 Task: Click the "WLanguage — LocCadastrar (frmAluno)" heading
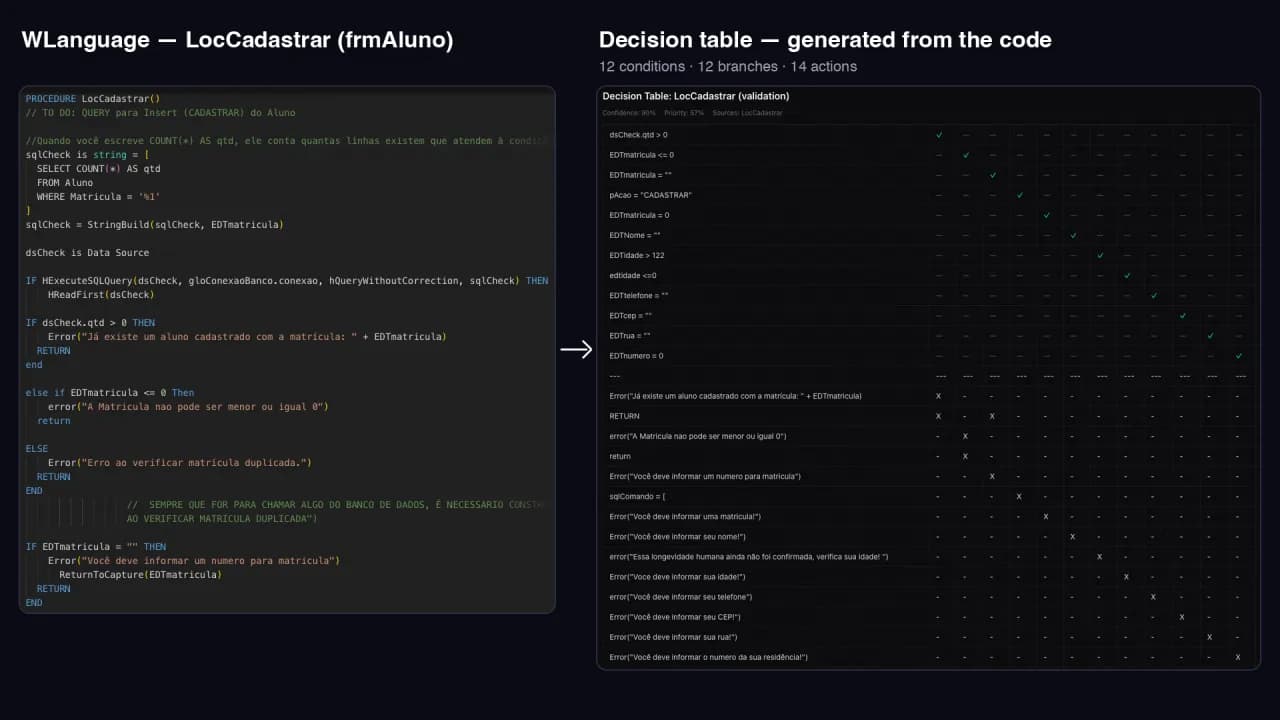point(237,40)
